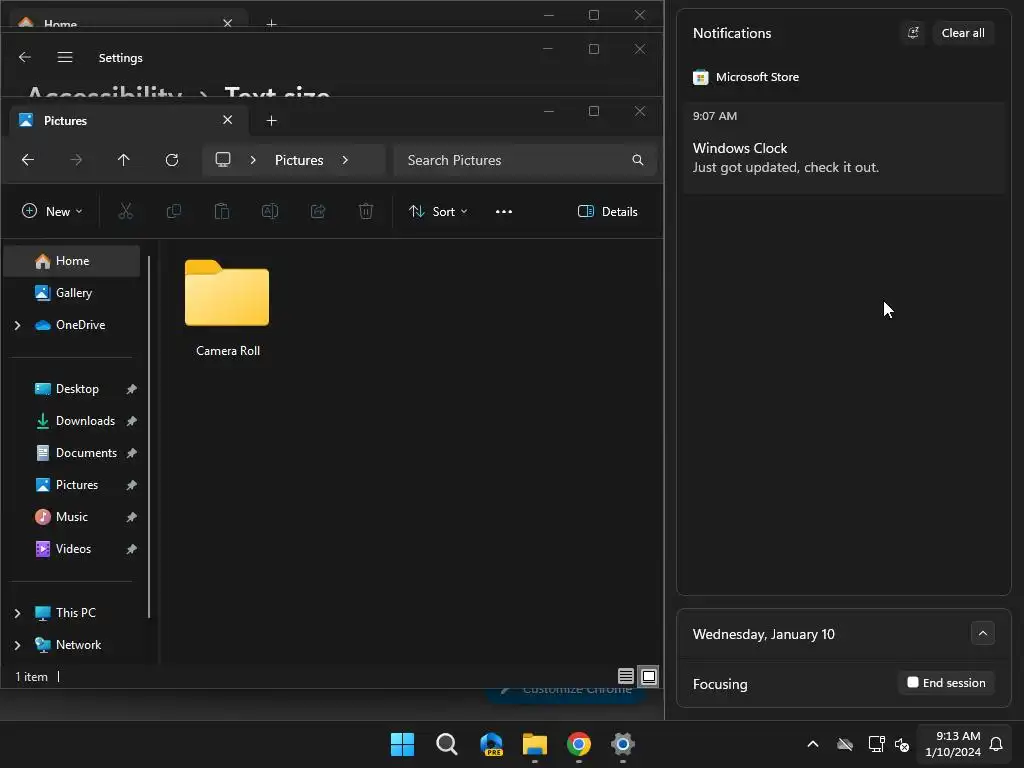
Task: Open taskbar Search
Action: tap(447, 744)
